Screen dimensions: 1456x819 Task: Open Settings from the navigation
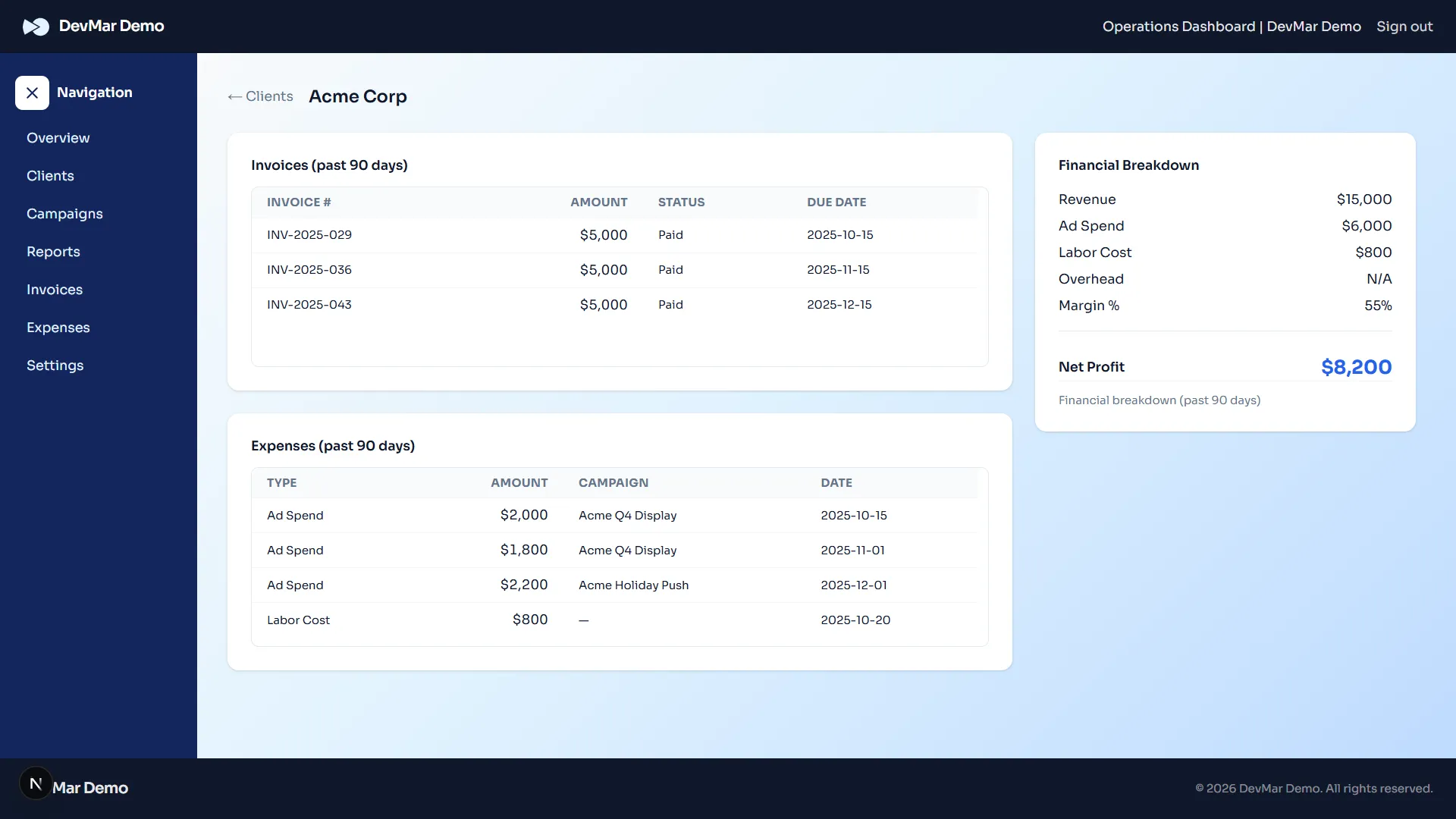point(55,366)
